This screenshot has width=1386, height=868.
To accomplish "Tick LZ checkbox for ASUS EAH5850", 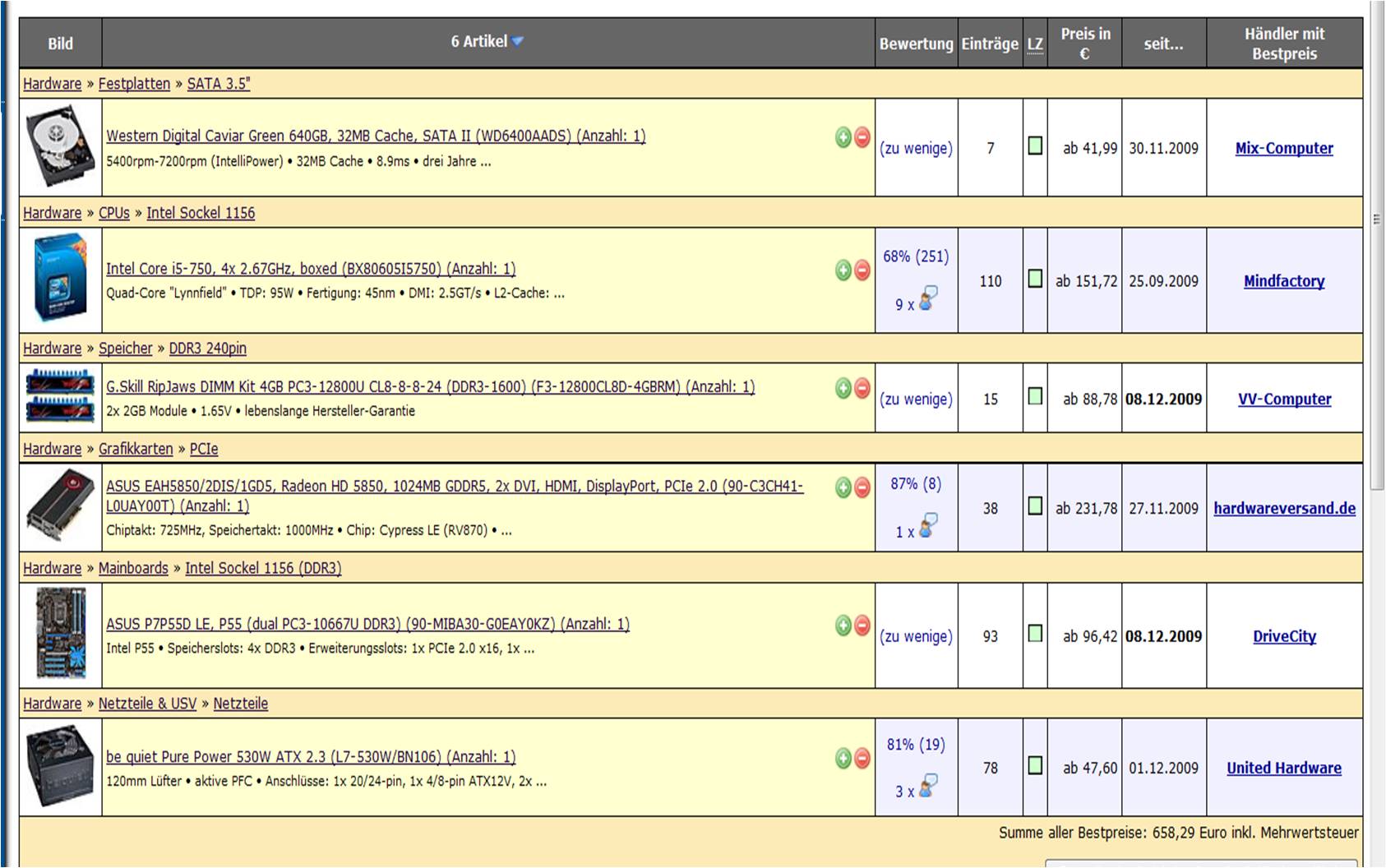I will click(1035, 506).
